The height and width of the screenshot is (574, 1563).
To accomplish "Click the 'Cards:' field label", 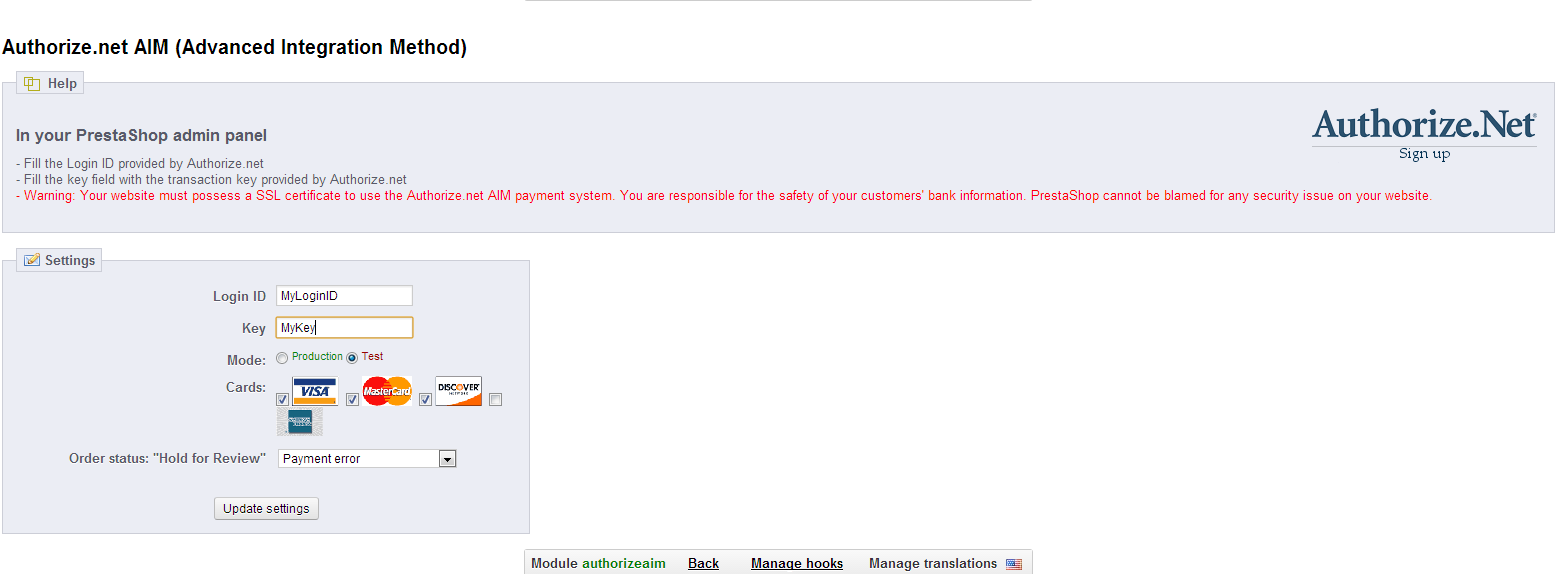I will point(246,388).
